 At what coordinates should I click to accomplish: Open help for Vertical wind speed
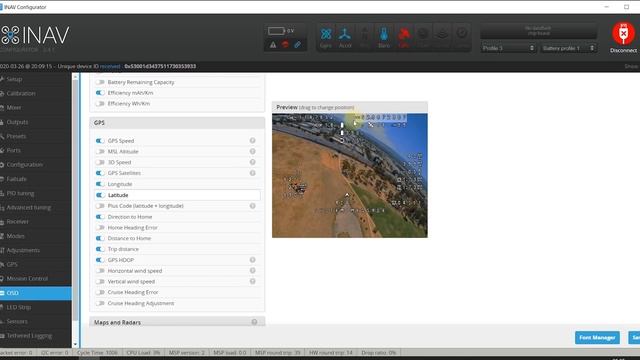[253, 281]
